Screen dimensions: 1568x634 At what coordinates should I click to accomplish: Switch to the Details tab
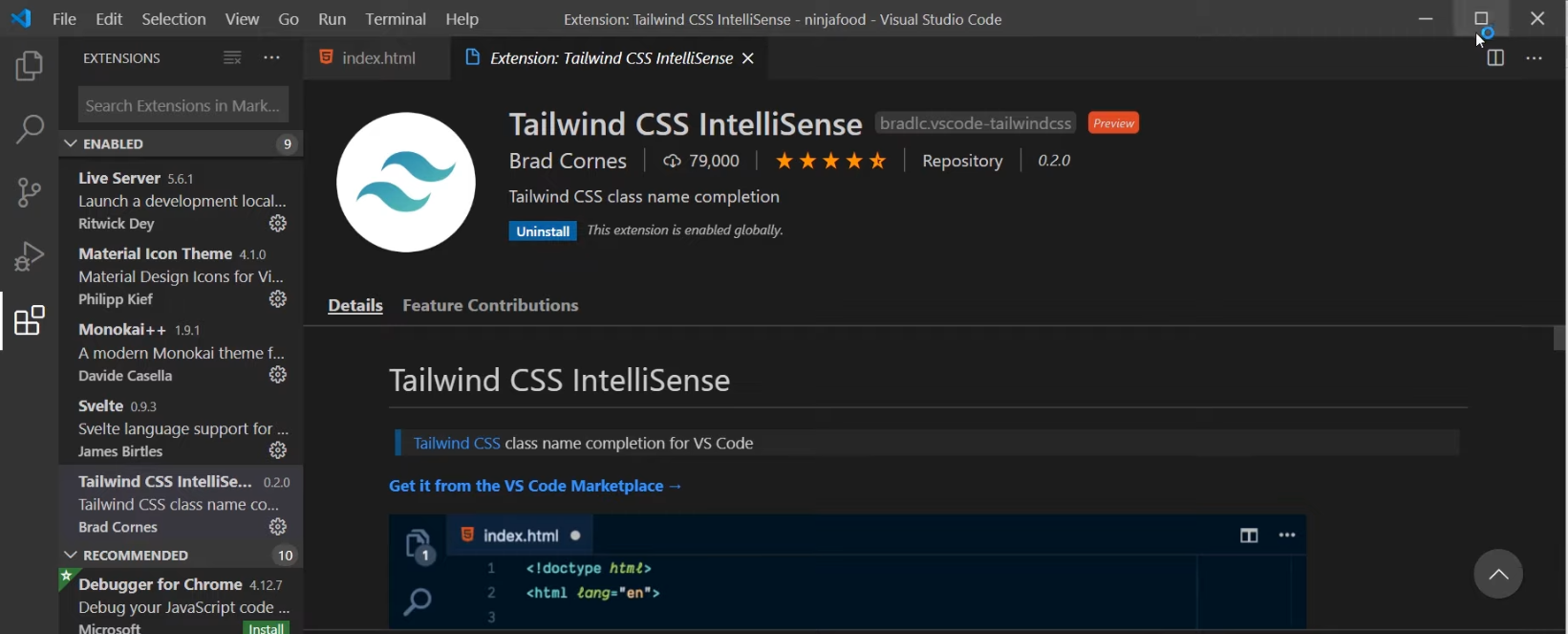click(355, 305)
